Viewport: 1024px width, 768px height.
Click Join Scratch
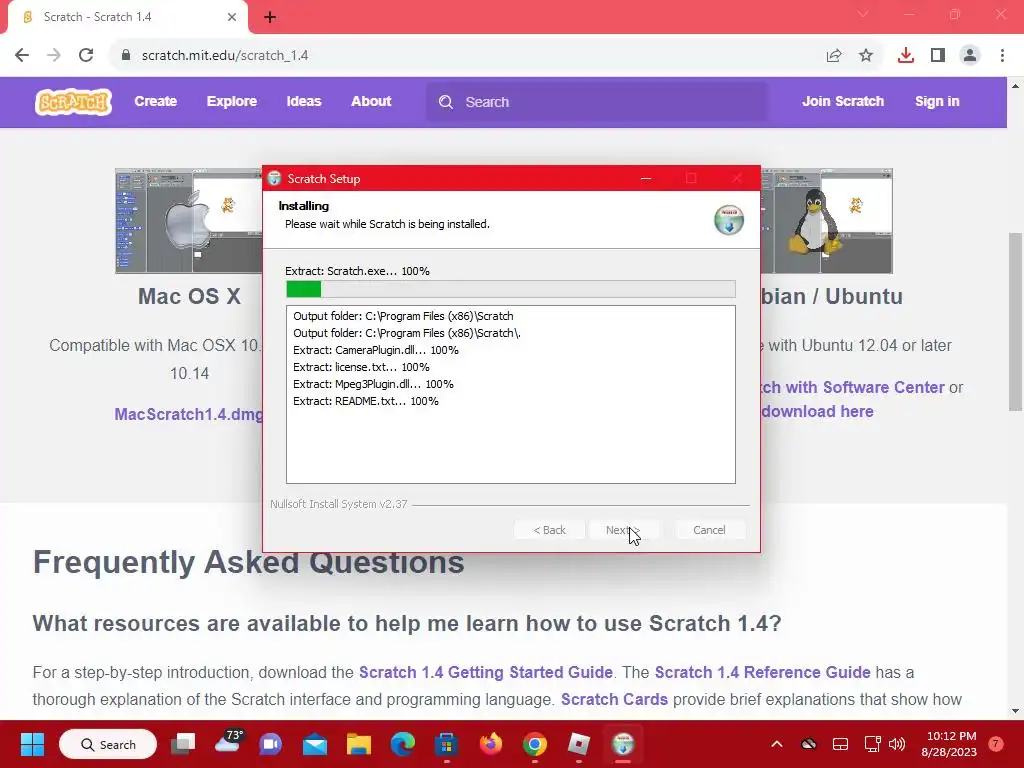[842, 101]
